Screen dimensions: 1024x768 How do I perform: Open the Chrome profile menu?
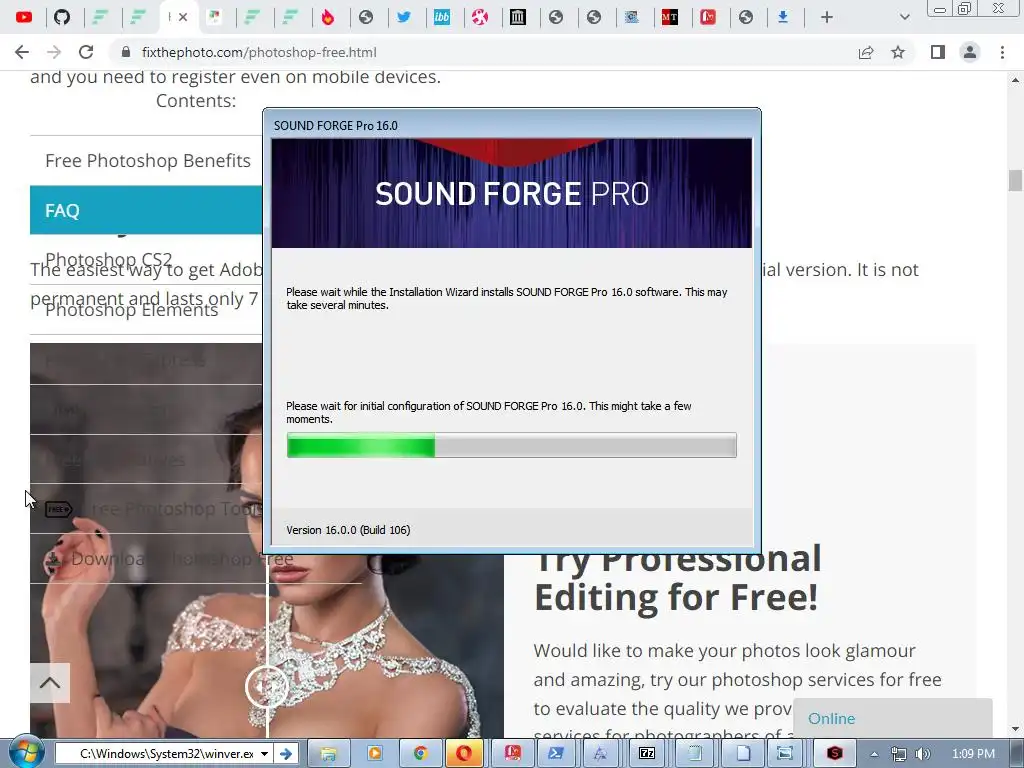(x=970, y=52)
